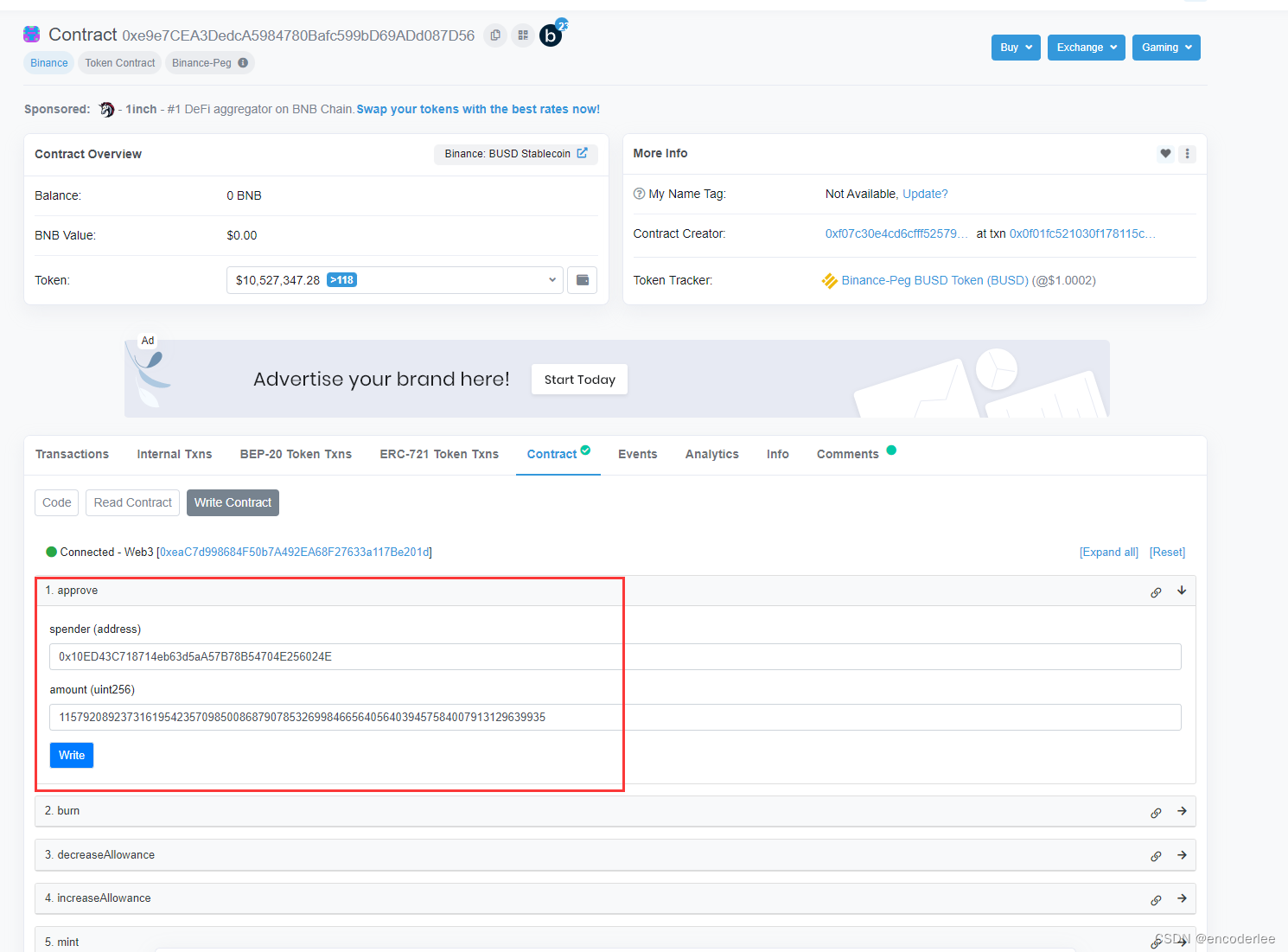Open the ERC-721 Token Txns tab
The image size is (1288, 952).
(x=439, y=454)
